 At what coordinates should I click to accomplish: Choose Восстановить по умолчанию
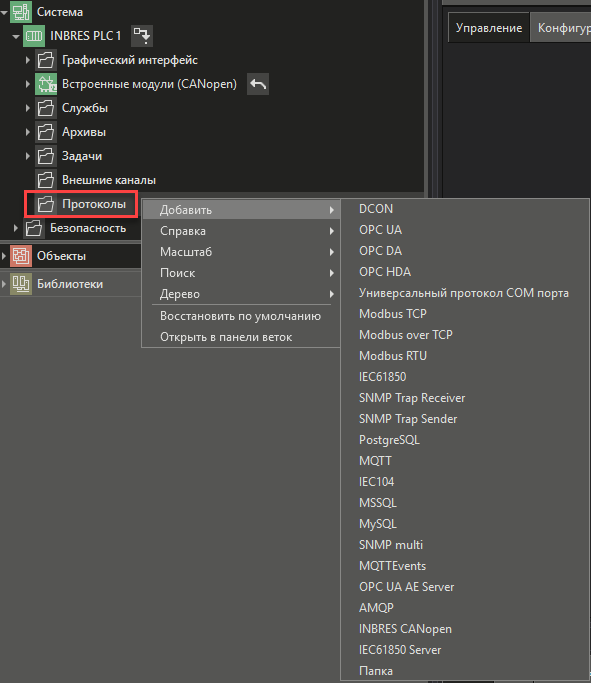[x=241, y=316]
